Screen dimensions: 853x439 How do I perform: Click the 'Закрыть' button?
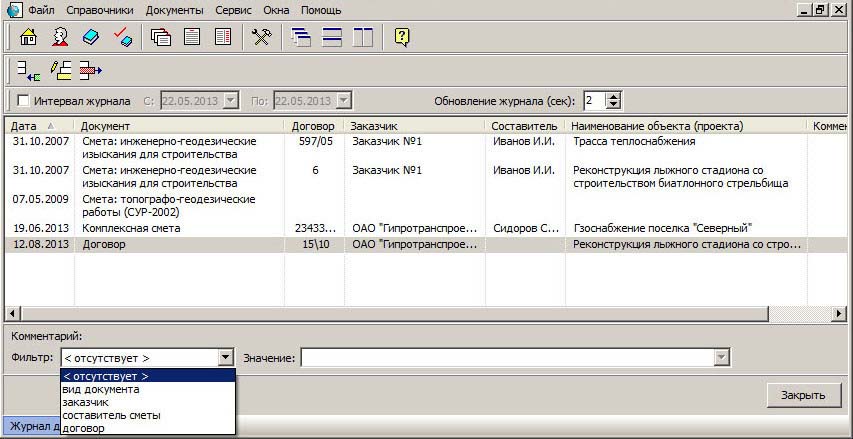point(803,395)
